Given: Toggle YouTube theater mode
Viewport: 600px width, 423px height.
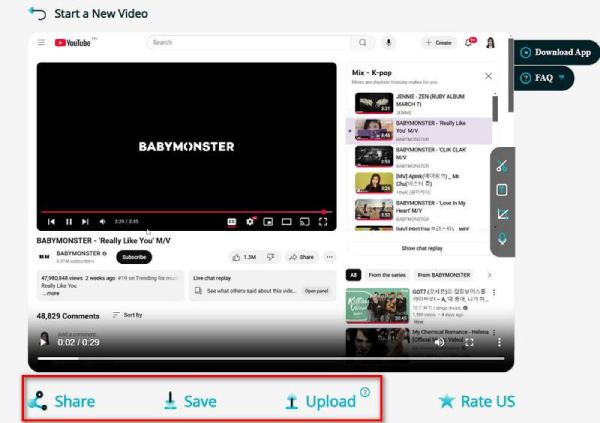Looking at the screenshot, I should (x=287, y=222).
